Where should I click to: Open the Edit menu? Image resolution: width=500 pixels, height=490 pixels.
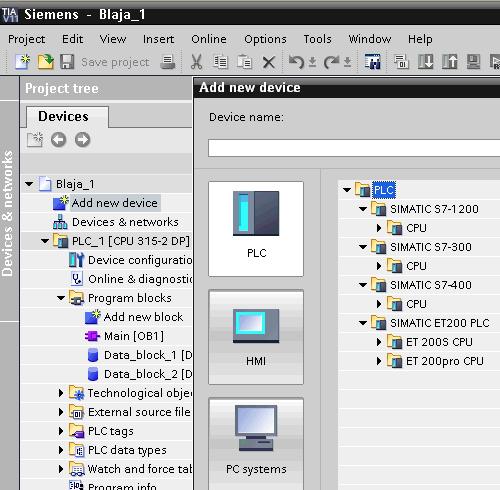[x=72, y=39]
